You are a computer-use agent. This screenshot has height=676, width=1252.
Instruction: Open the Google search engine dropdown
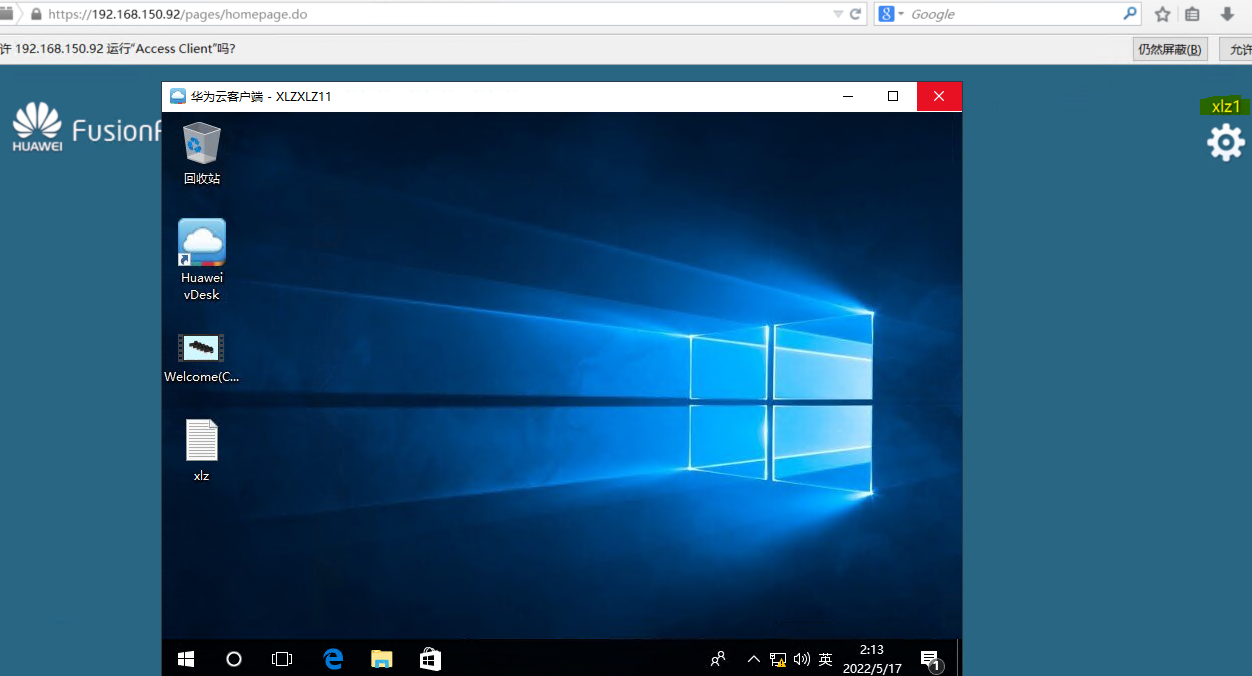pyautogui.click(x=890, y=14)
